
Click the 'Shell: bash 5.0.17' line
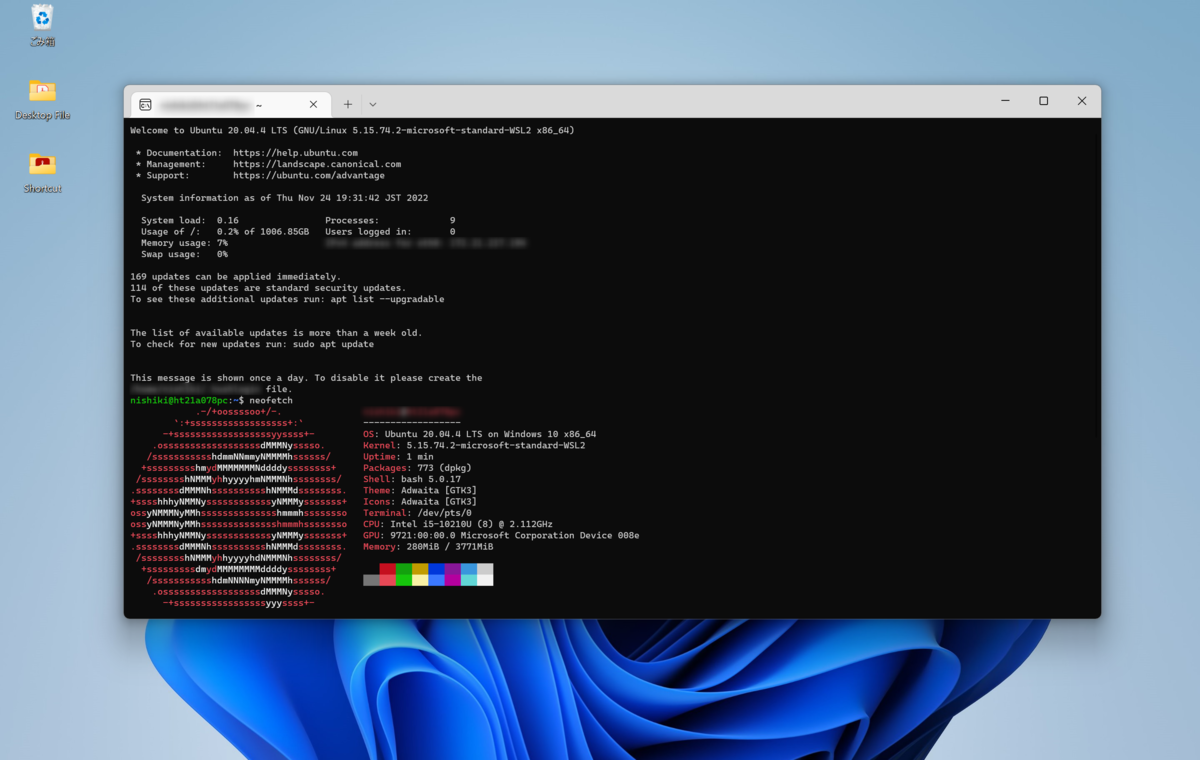tap(412, 479)
